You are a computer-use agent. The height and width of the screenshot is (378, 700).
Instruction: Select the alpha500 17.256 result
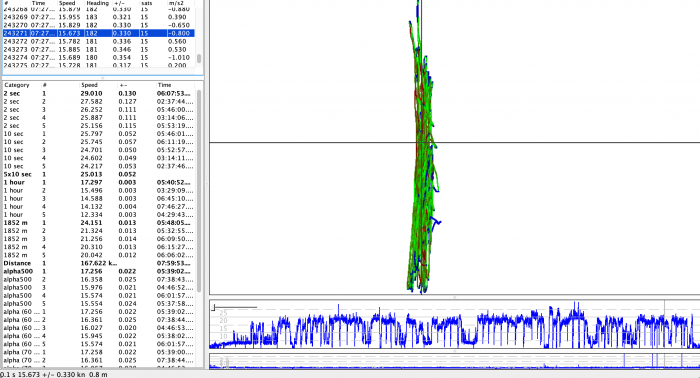tap(99, 271)
